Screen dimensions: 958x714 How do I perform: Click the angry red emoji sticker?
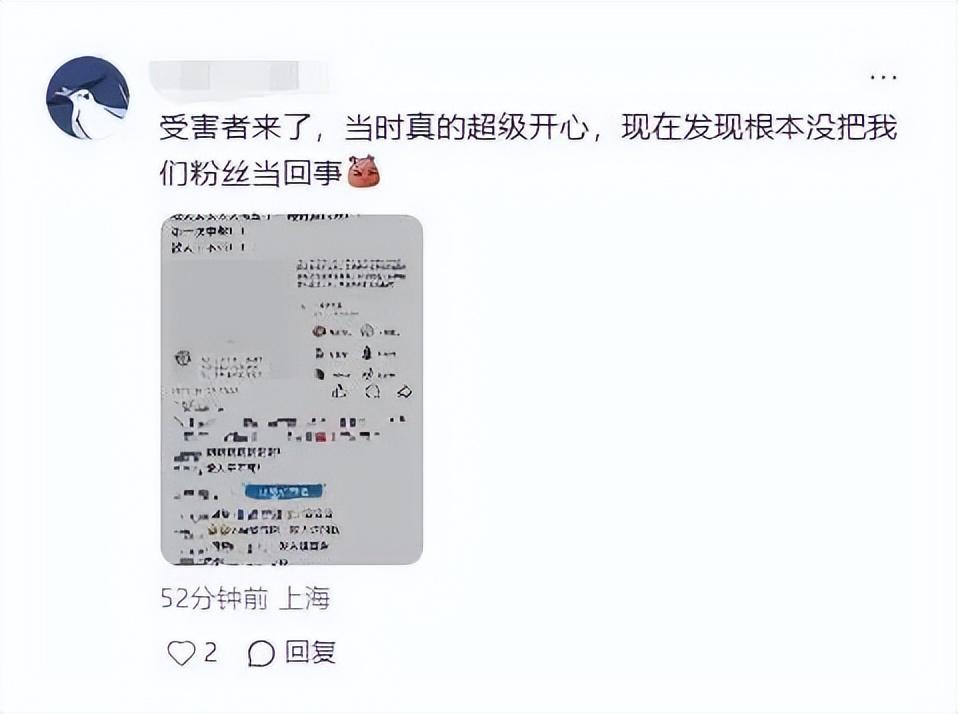[364, 171]
